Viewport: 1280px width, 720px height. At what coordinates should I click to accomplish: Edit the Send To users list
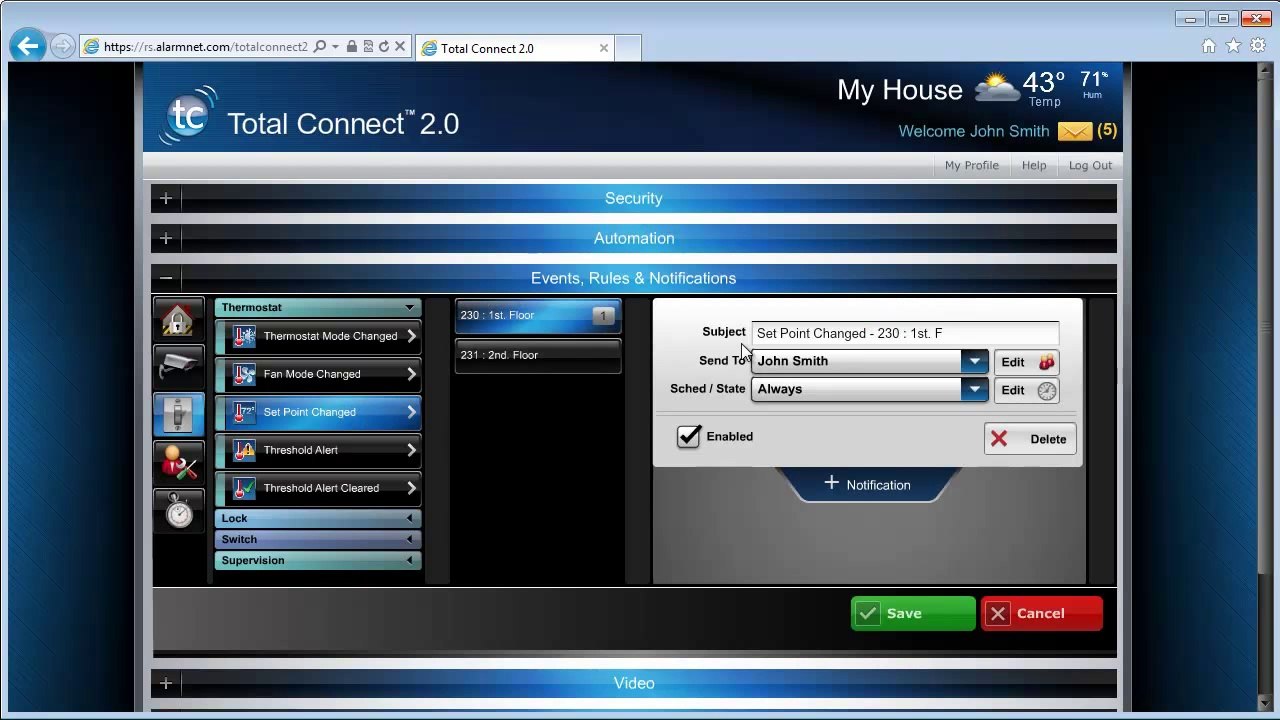coord(1026,362)
